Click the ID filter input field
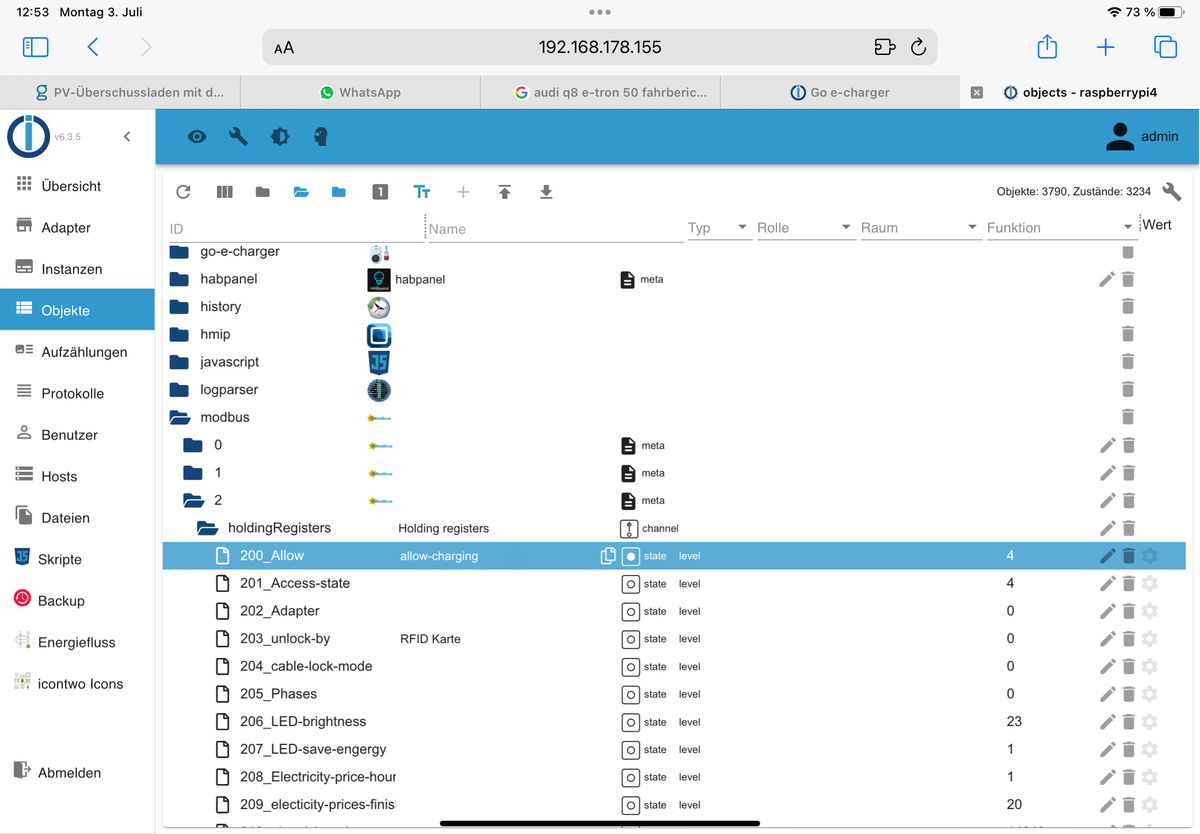The image size is (1200, 834). coord(295,229)
